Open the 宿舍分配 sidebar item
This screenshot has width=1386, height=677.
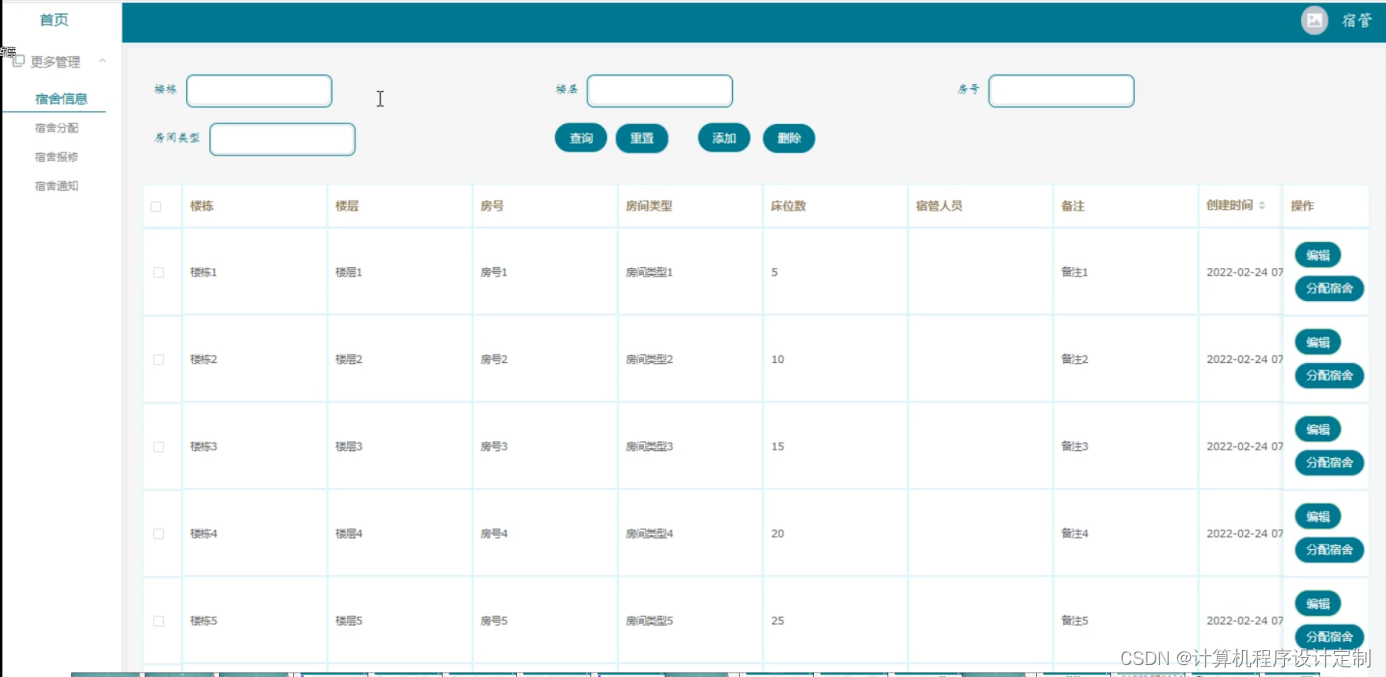click(56, 128)
